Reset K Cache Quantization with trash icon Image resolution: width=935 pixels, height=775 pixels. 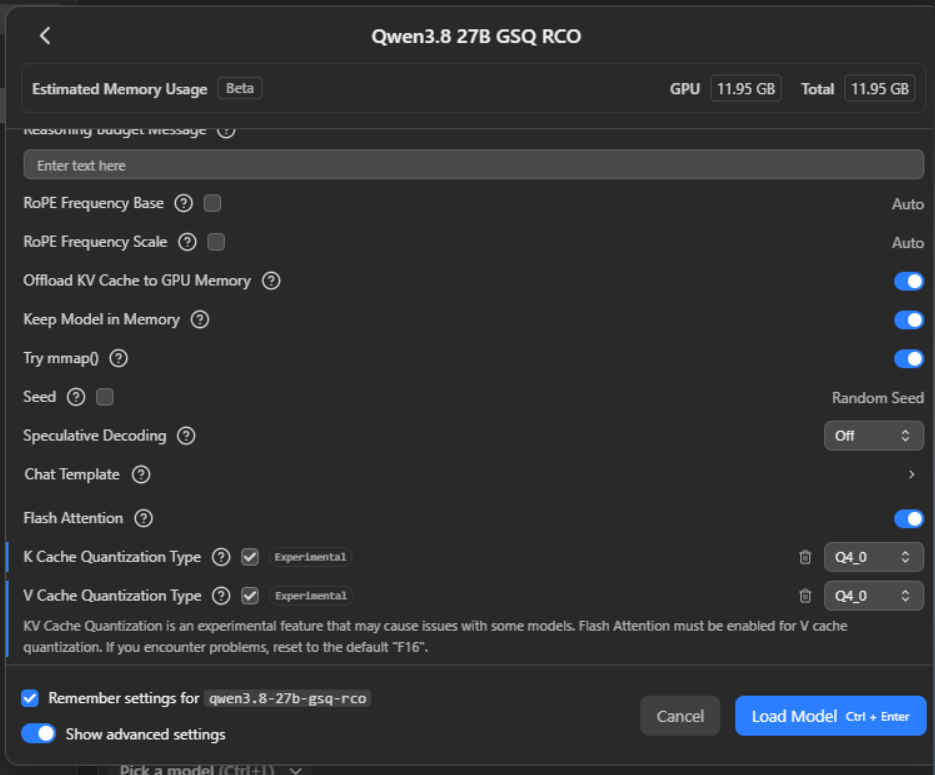click(805, 557)
